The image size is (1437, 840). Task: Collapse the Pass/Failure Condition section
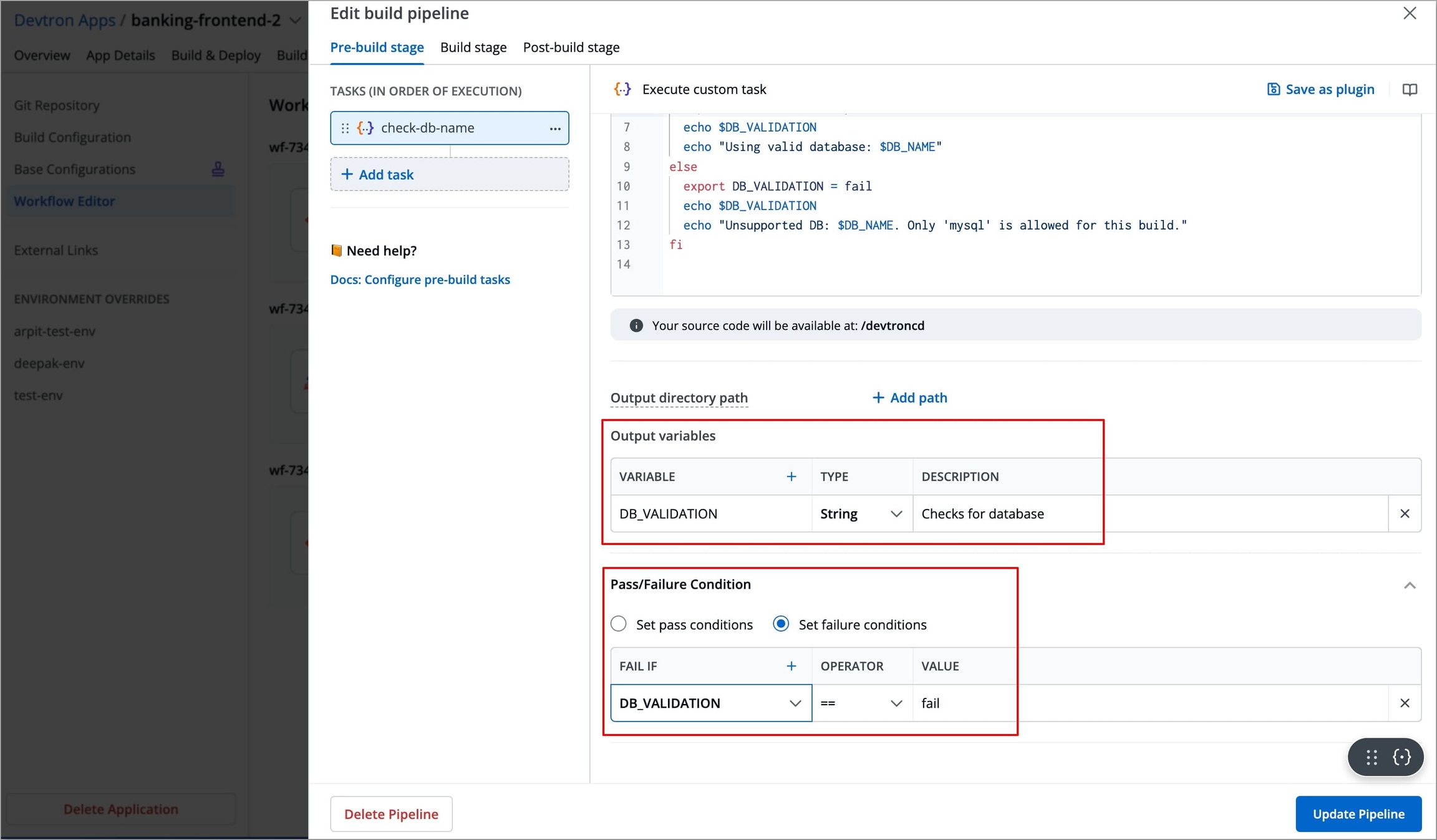[x=1410, y=585]
